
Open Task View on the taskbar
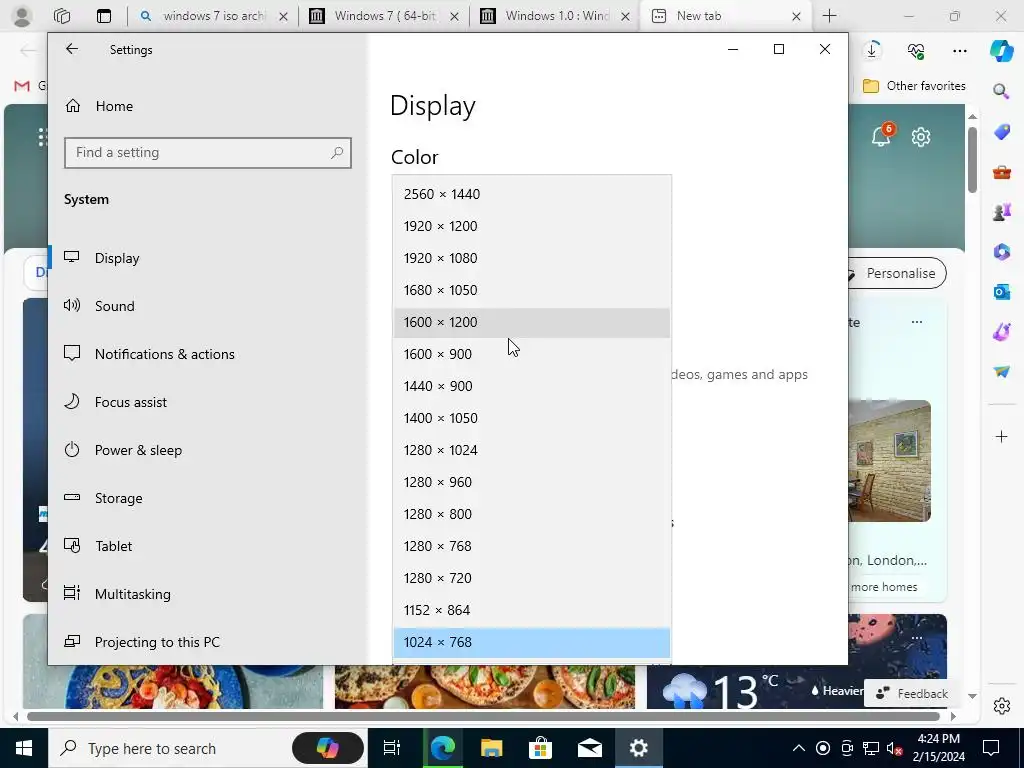tap(391, 748)
